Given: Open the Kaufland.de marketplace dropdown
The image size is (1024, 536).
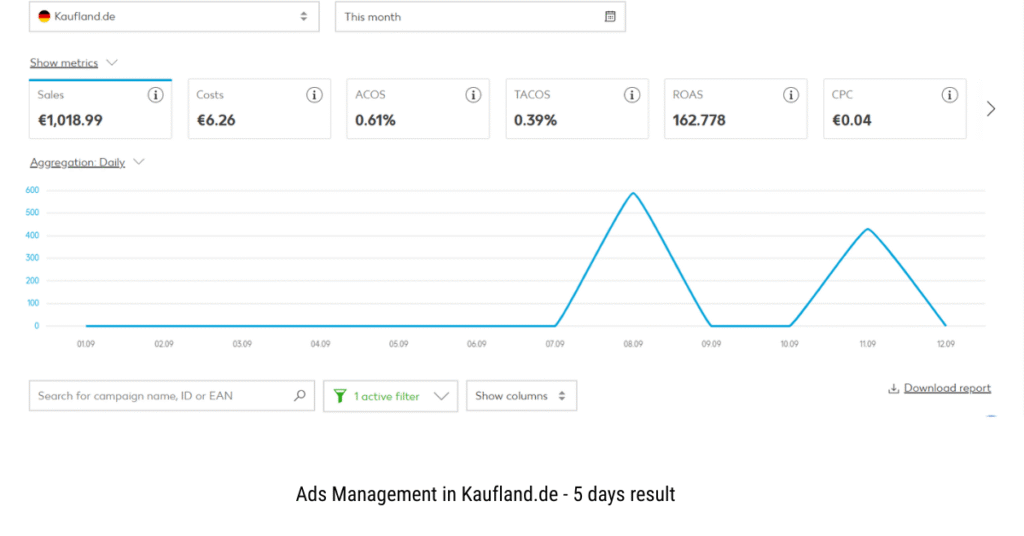Looking at the screenshot, I should click(x=174, y=17).
